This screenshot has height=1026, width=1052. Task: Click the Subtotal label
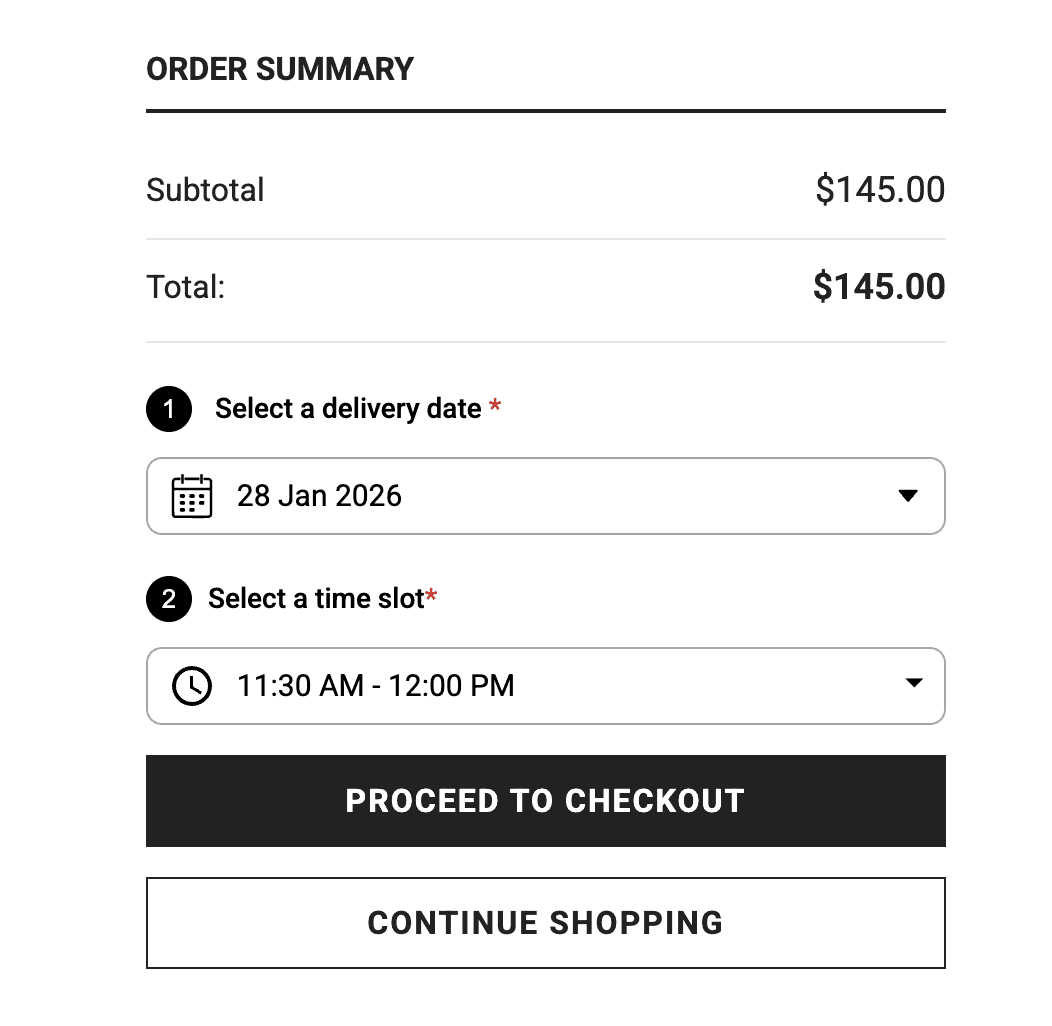[x=205, y=190]
